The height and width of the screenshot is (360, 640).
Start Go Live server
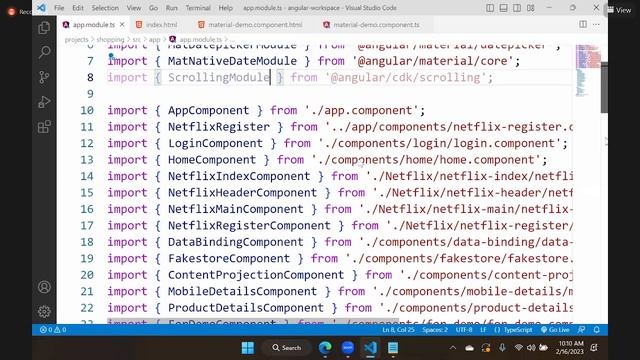555,329
